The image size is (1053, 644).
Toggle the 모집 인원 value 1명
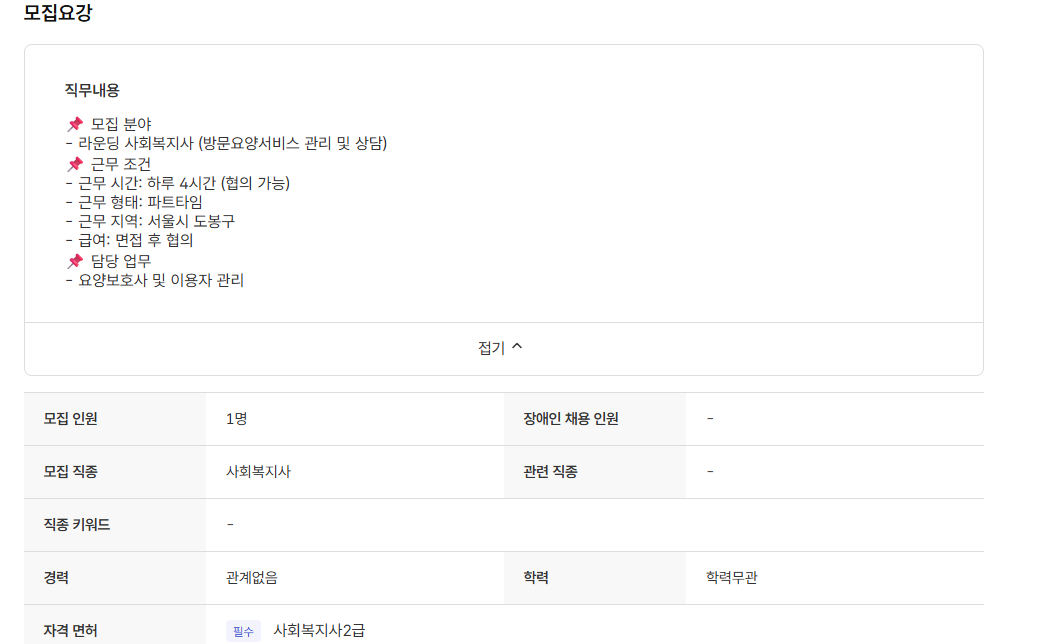tap(236, 419)
